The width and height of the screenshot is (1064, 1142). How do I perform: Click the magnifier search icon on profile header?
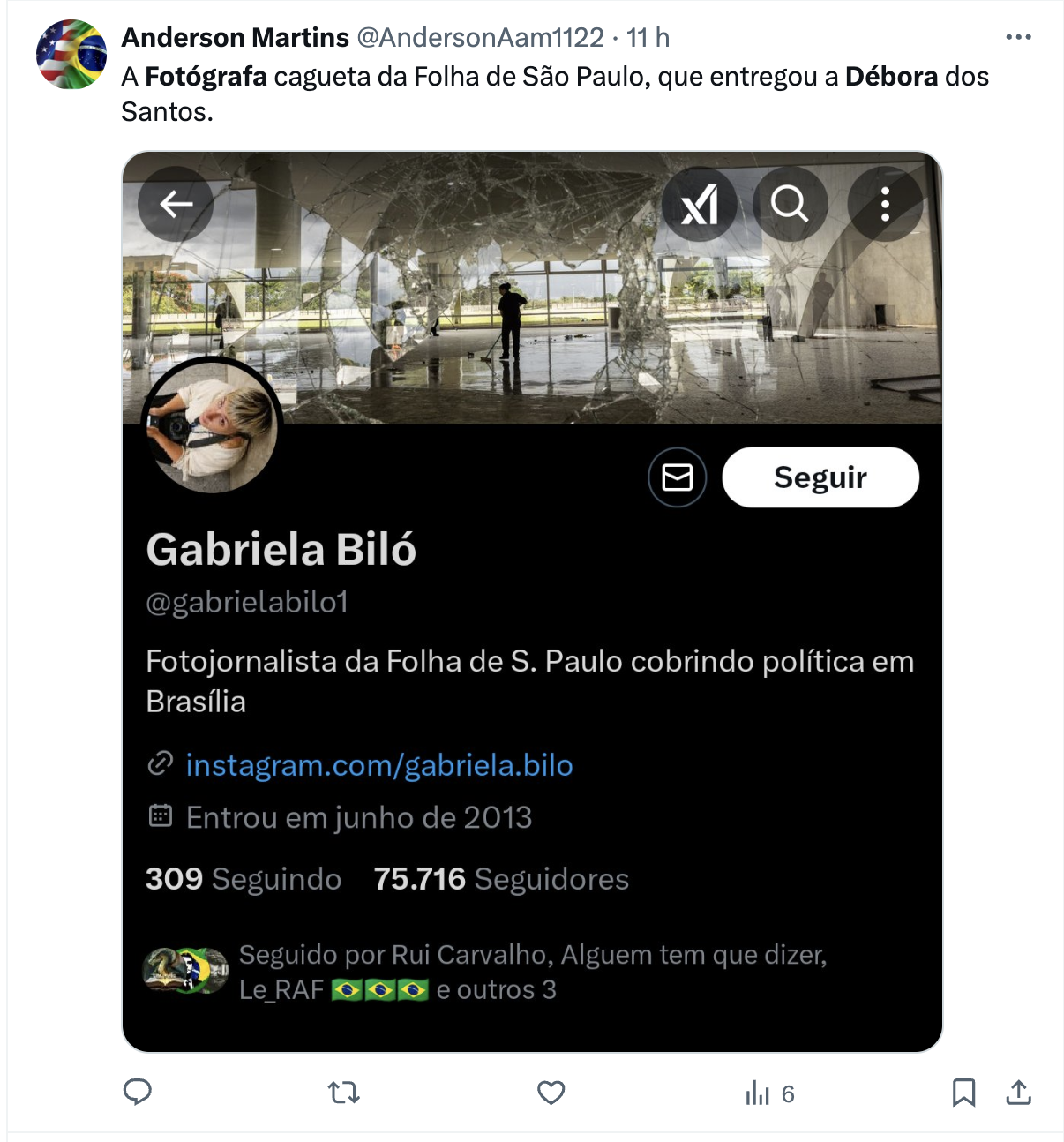coord(790,204)
